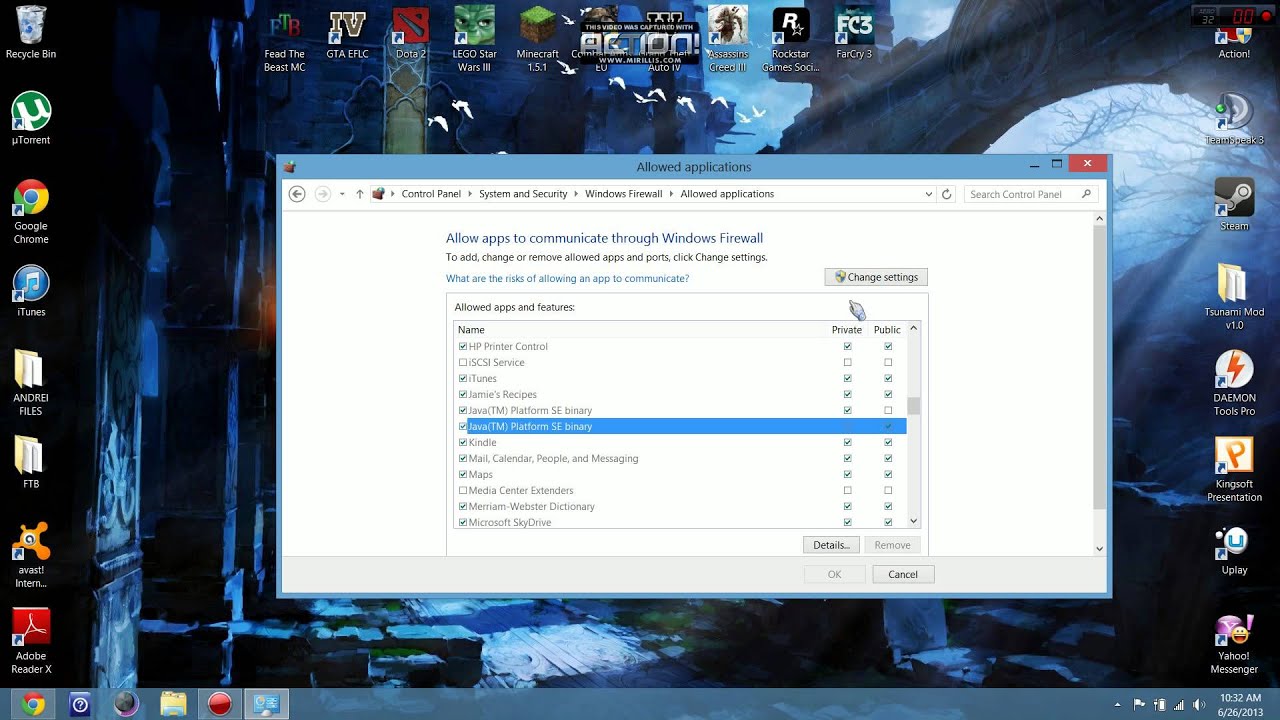Select the Dota 2 desktop icon
This screenshot has width=1280, height=720.
click(411, 33)
